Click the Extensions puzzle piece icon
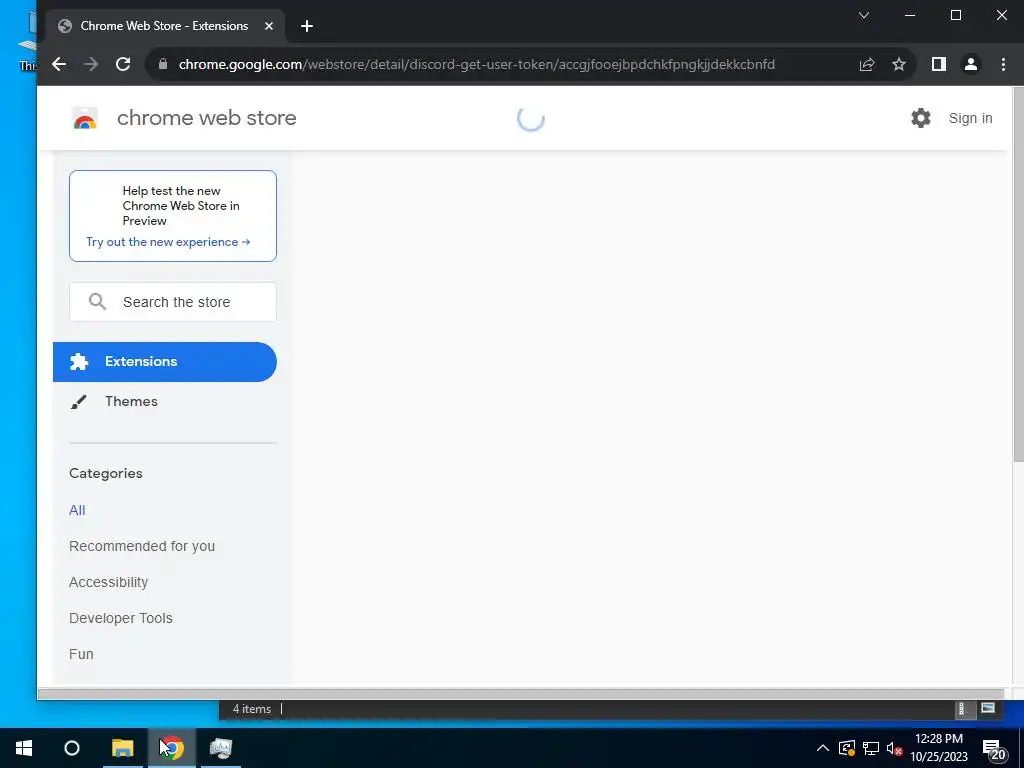Image resolution: width=1024 pixels, height=768 pixels. click(x=79, y=362)
